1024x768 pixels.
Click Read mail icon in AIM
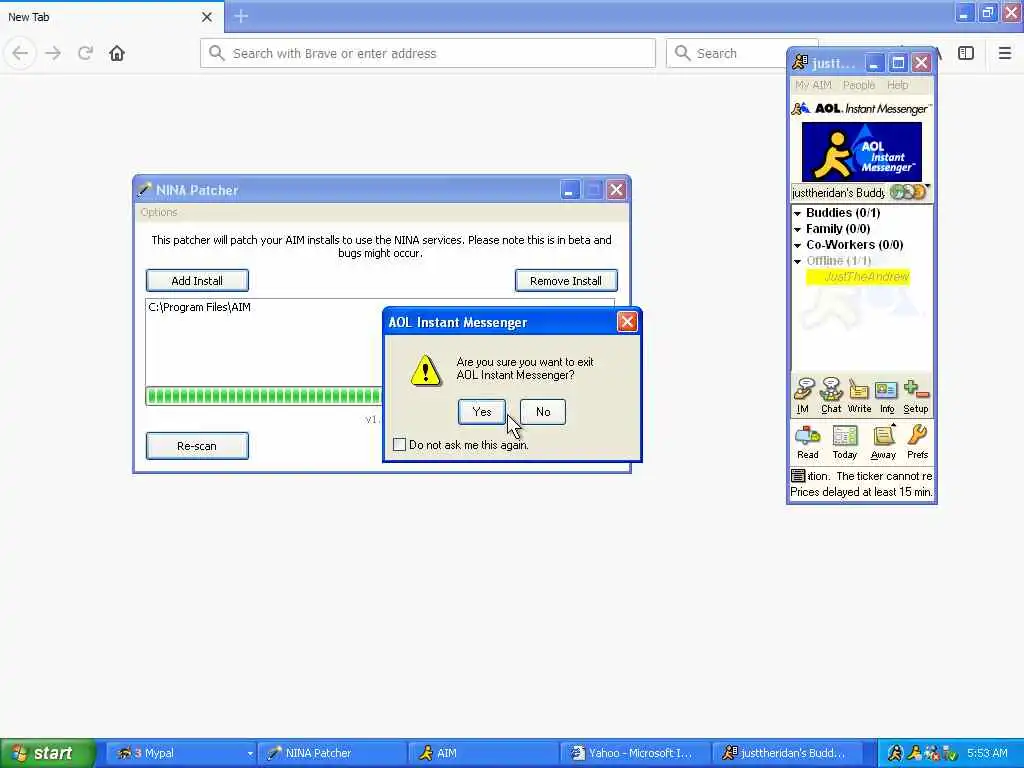point(807,442)
